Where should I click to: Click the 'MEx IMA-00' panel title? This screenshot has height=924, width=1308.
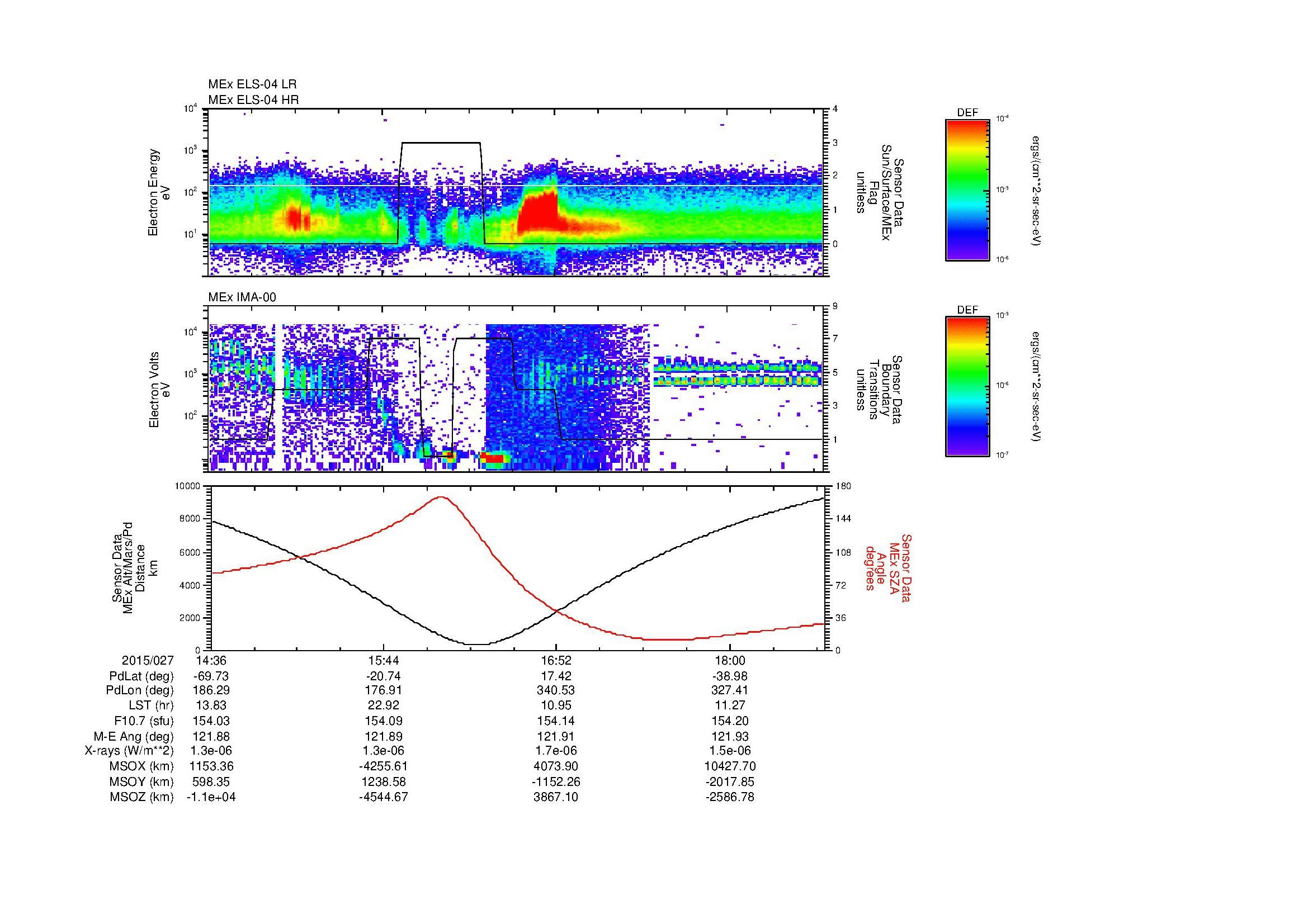242,298
